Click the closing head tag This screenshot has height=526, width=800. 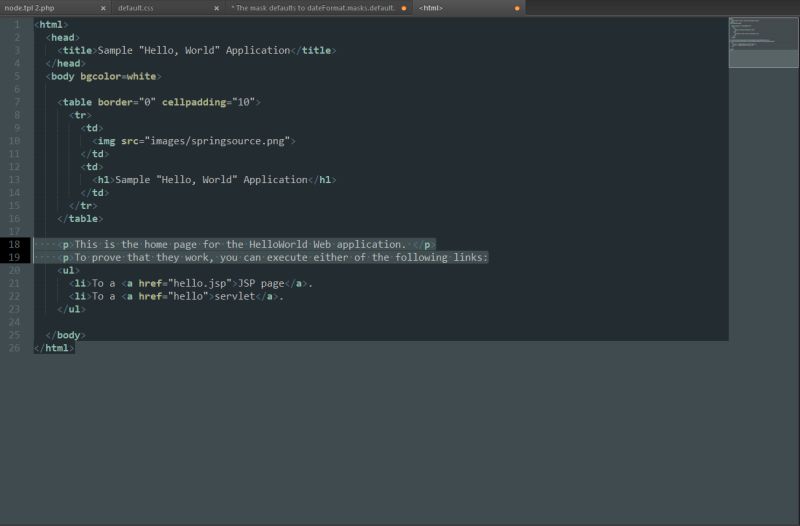(65, 63)
